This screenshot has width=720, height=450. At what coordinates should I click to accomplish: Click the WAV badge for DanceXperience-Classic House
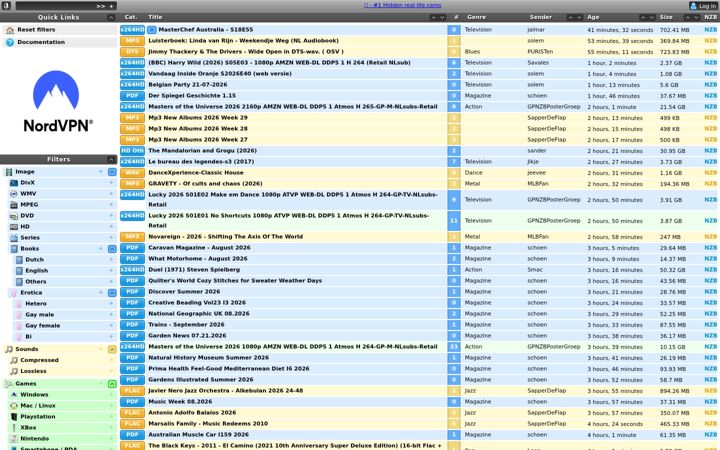coord(132,173)
